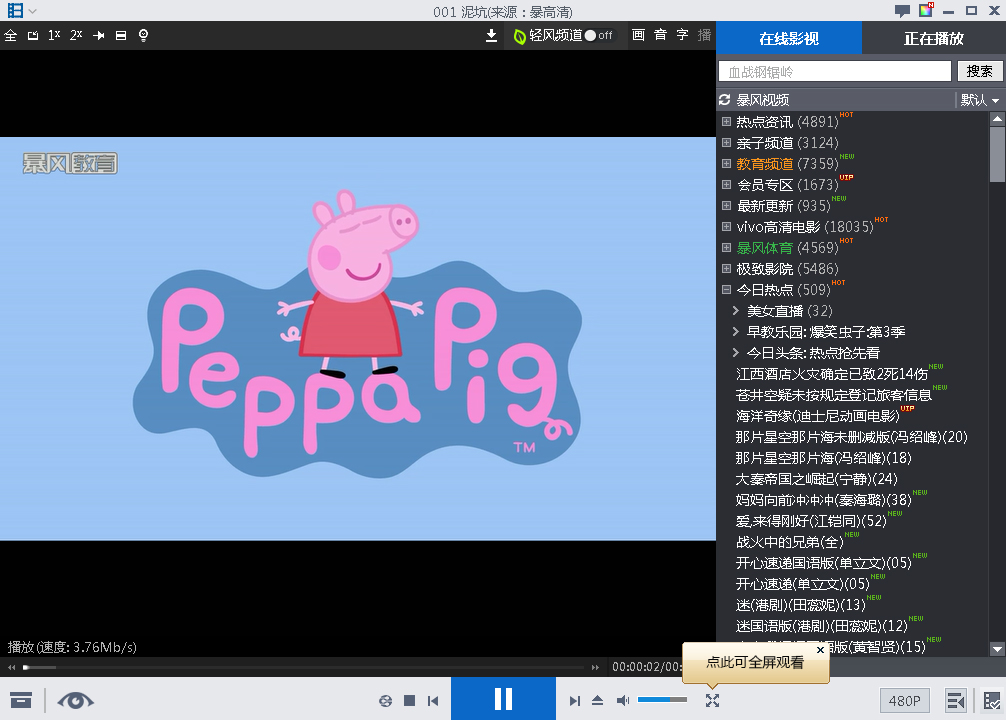Toggle the playlist panel icon at bottom right

[955, 701]
